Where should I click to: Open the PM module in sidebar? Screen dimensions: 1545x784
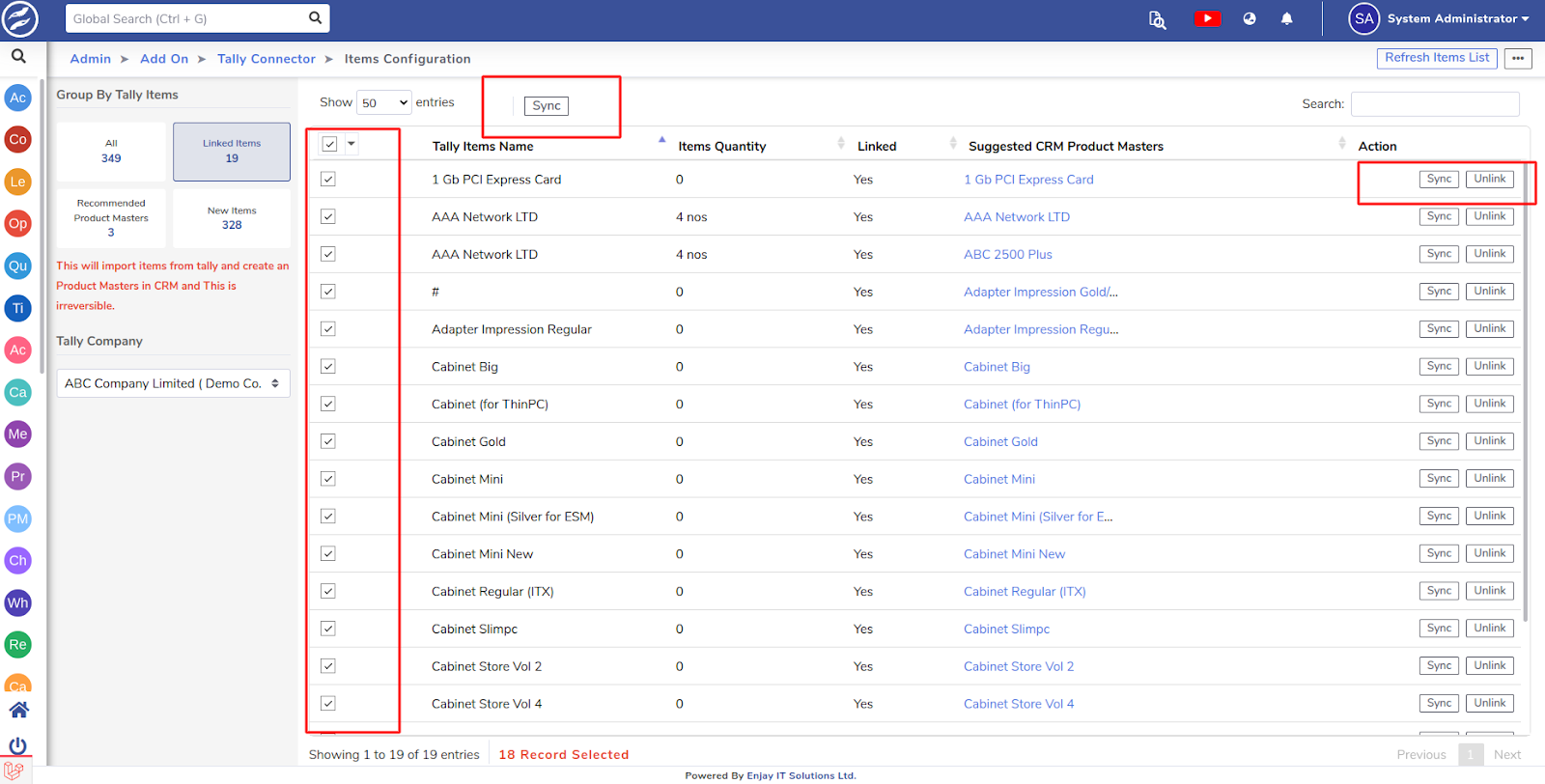[18, 518]
